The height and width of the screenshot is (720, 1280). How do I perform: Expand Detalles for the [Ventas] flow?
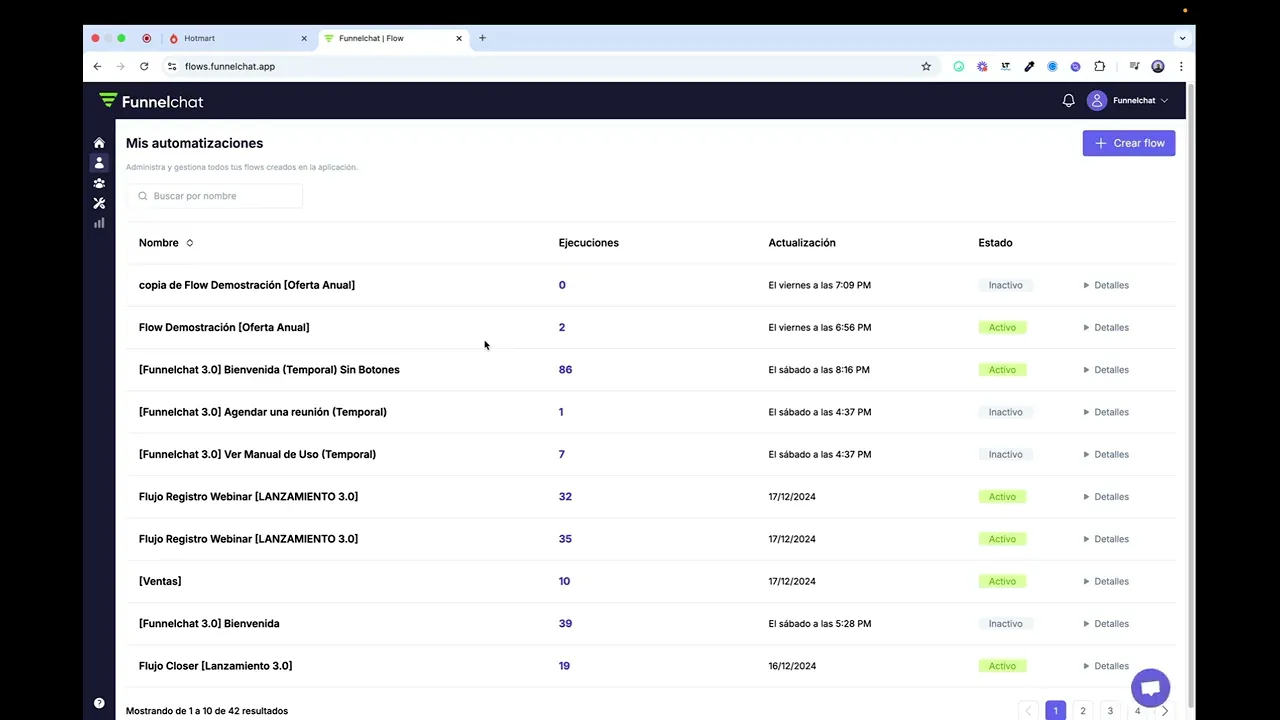point(1106,581)
